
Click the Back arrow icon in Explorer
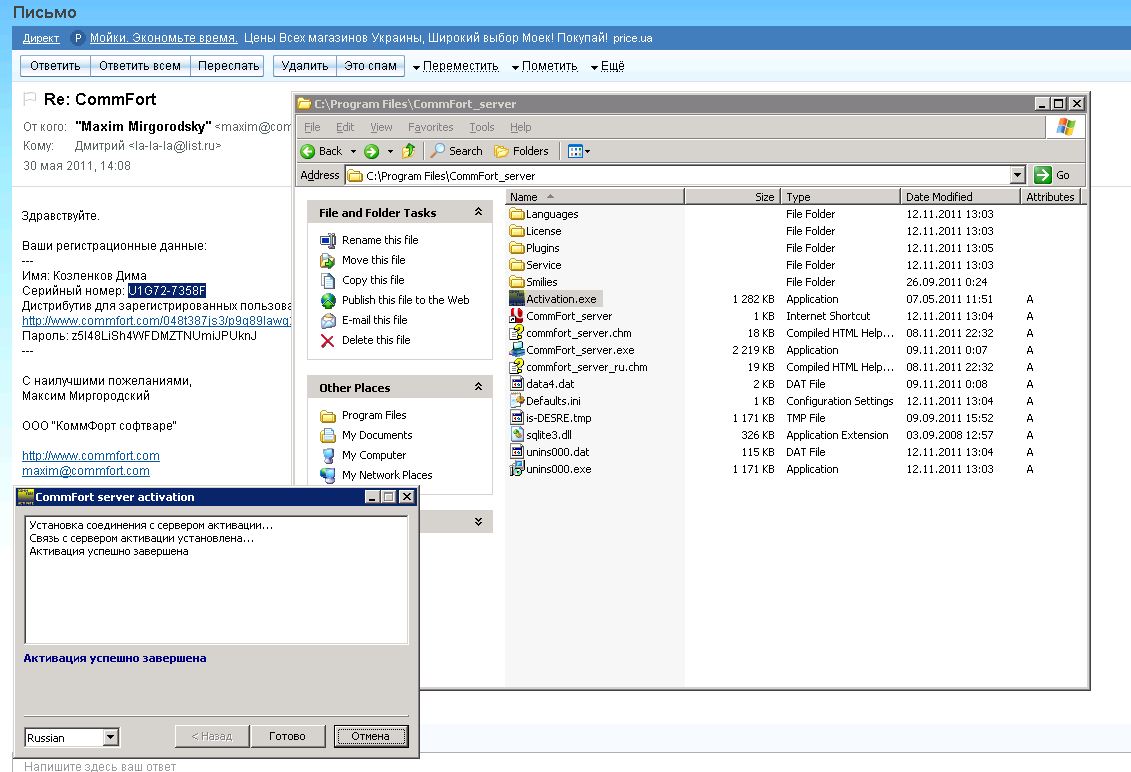(x=308, y=151)
